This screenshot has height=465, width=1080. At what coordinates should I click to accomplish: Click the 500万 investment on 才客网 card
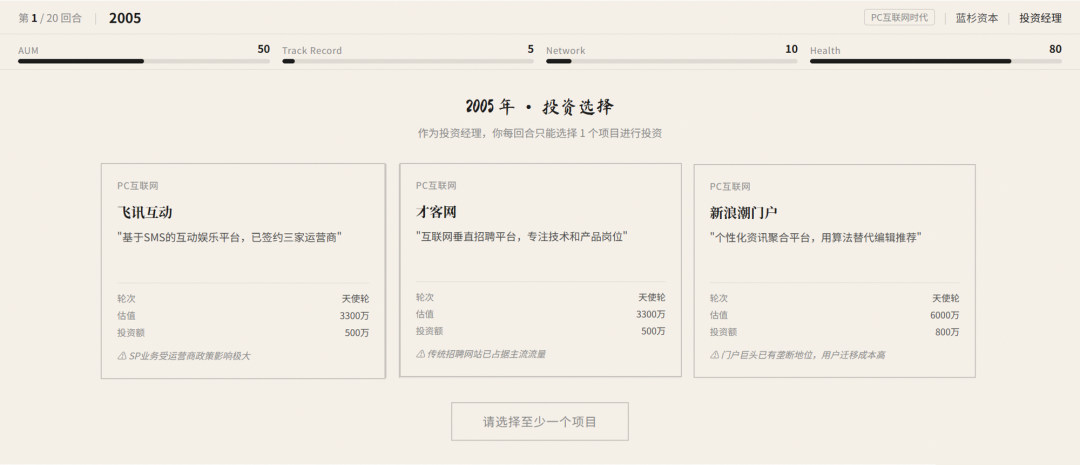coord(653,331)
